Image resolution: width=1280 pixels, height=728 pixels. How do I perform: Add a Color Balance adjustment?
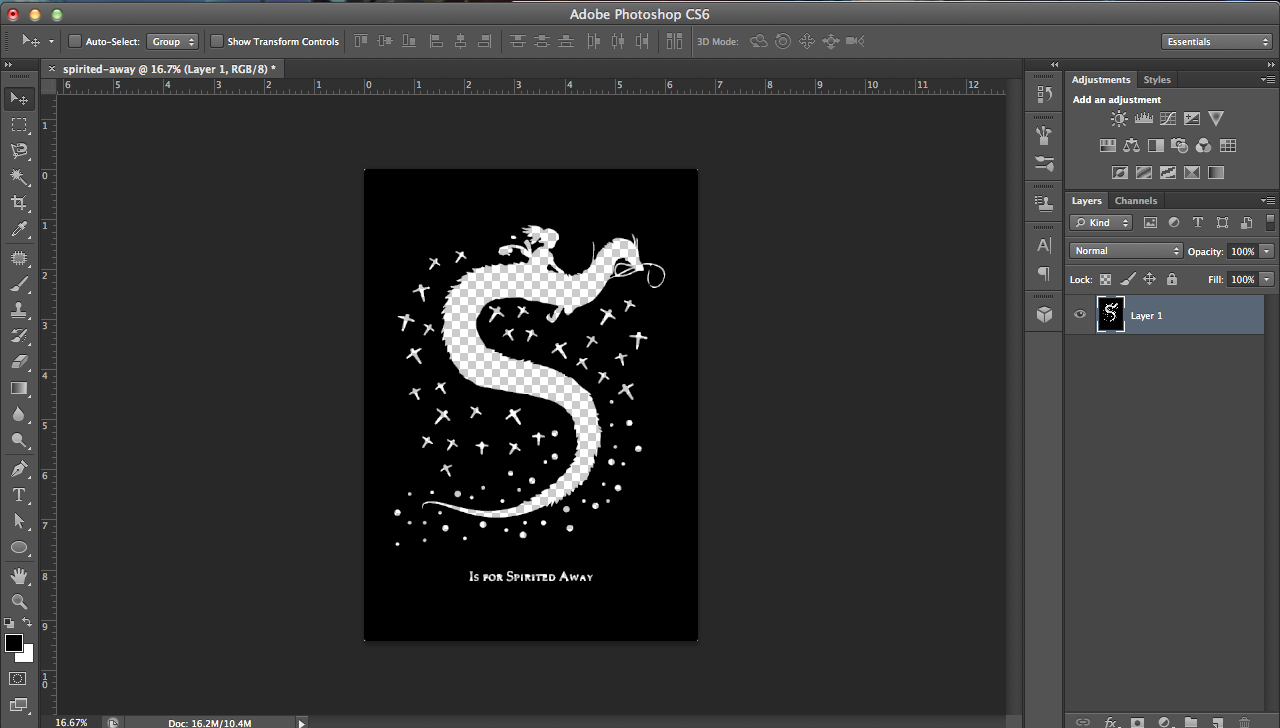1131,146
